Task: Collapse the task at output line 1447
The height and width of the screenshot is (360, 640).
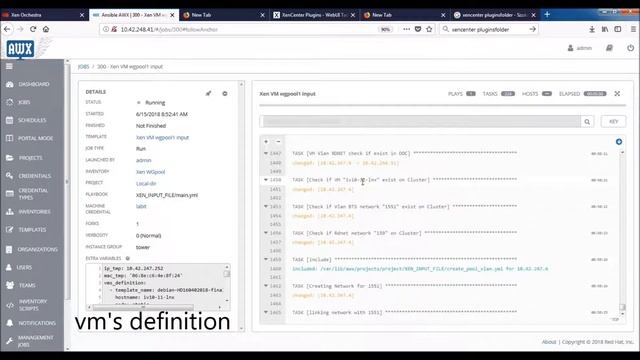Action: coord(266,153)
